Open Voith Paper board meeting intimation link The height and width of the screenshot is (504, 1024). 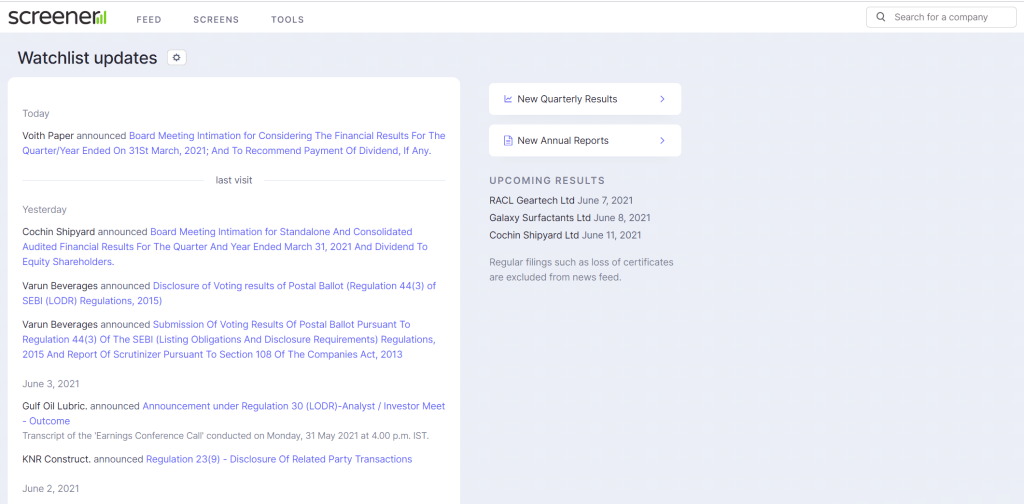[287, 136]
